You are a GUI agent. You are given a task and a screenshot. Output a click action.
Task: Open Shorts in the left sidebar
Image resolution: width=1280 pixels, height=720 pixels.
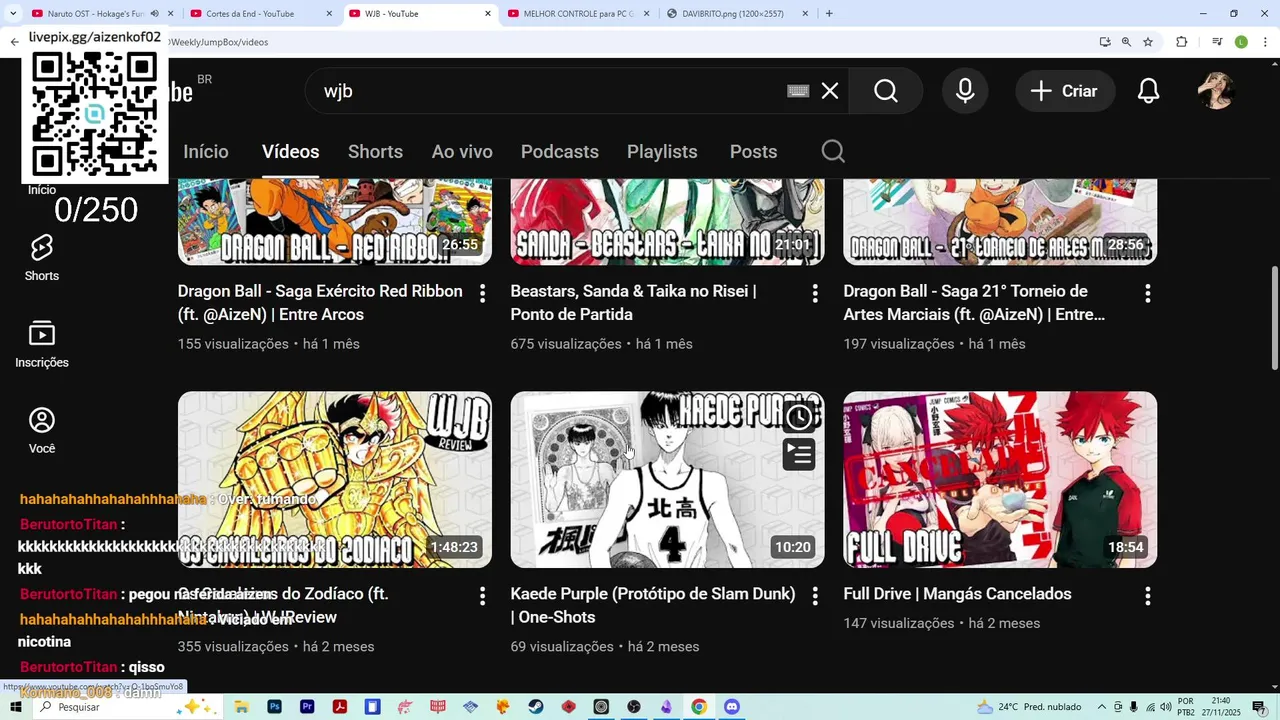click(42, 258)
